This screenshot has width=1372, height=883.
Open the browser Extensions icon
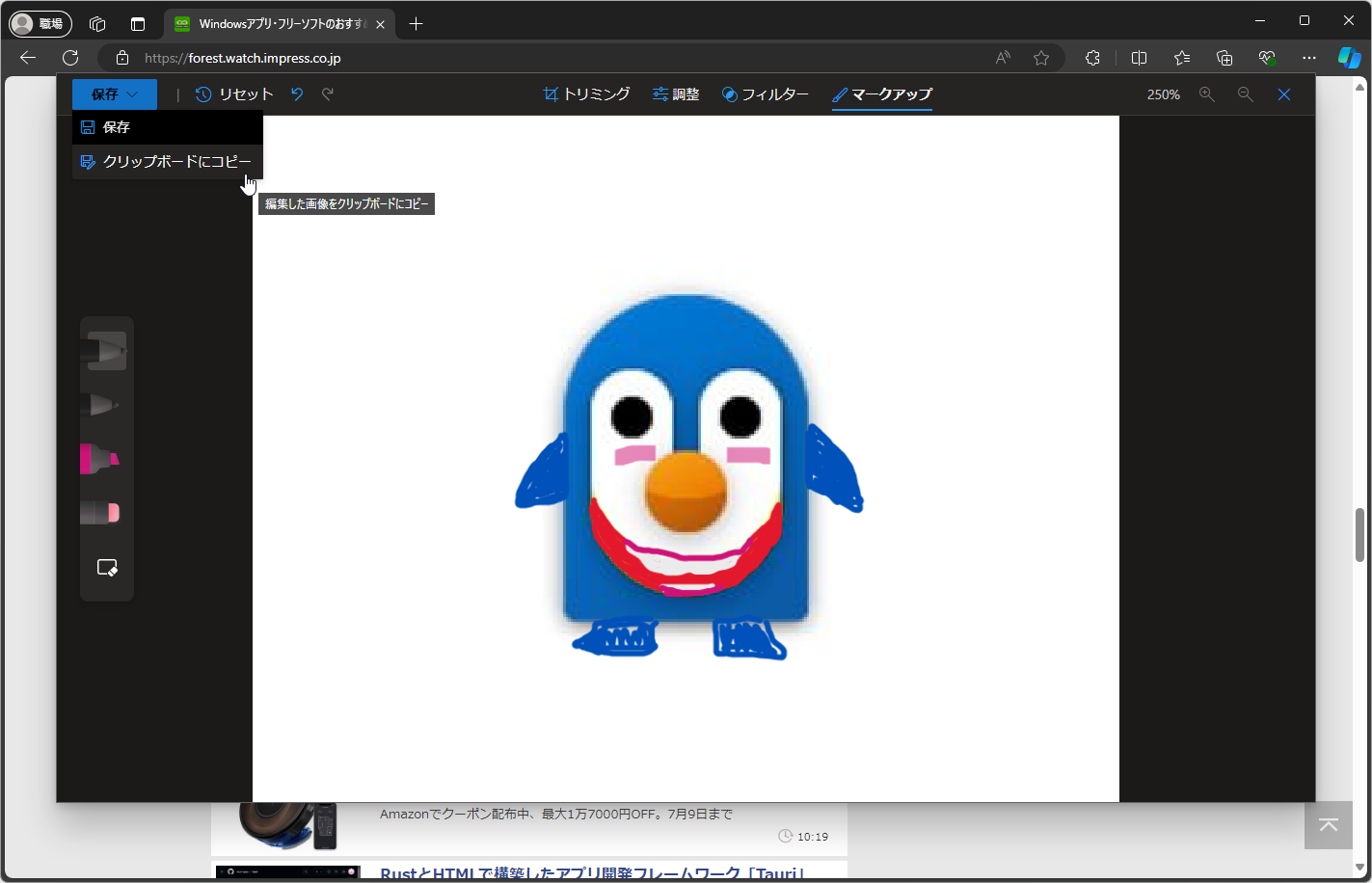point(1092,57)
